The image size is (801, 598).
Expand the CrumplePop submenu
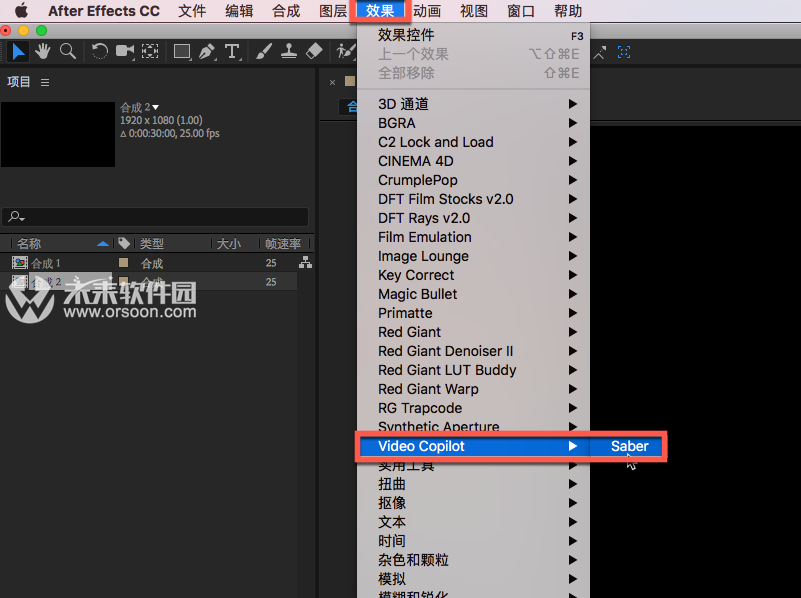[x=474, y=180]
